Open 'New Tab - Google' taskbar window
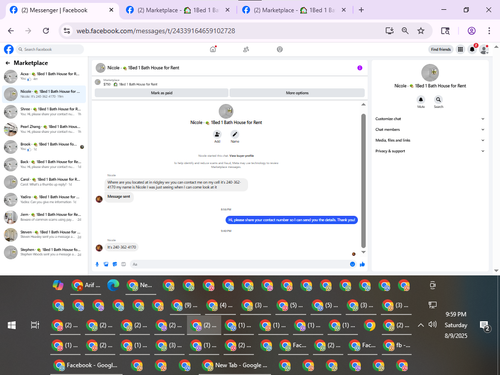The image size is (500, 375). (x=235, y=365)
